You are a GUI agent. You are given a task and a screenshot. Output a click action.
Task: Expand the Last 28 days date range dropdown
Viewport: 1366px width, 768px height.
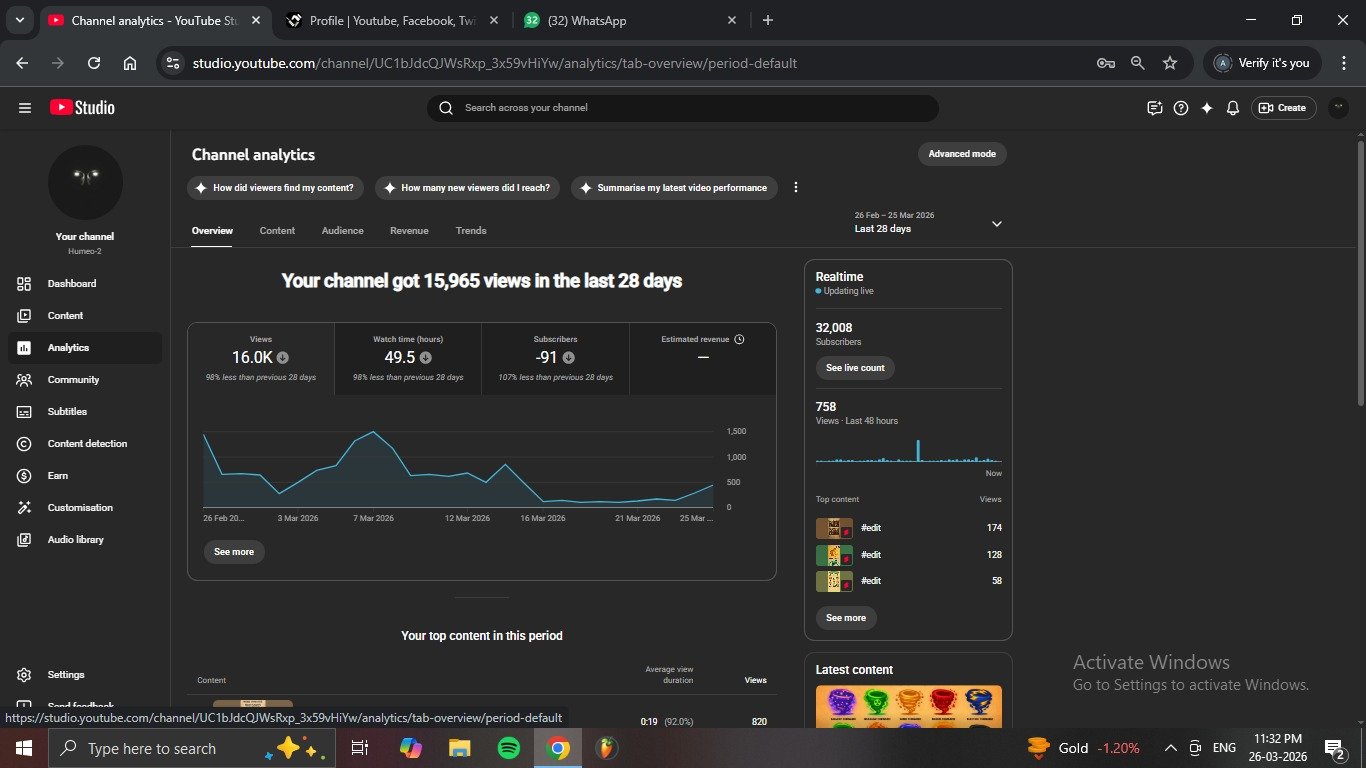[996, 224]
